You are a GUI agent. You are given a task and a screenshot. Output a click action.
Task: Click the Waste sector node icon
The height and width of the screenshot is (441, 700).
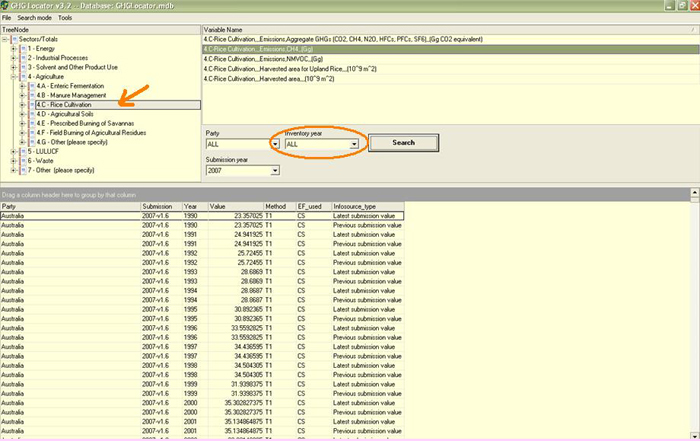(22, 160)
